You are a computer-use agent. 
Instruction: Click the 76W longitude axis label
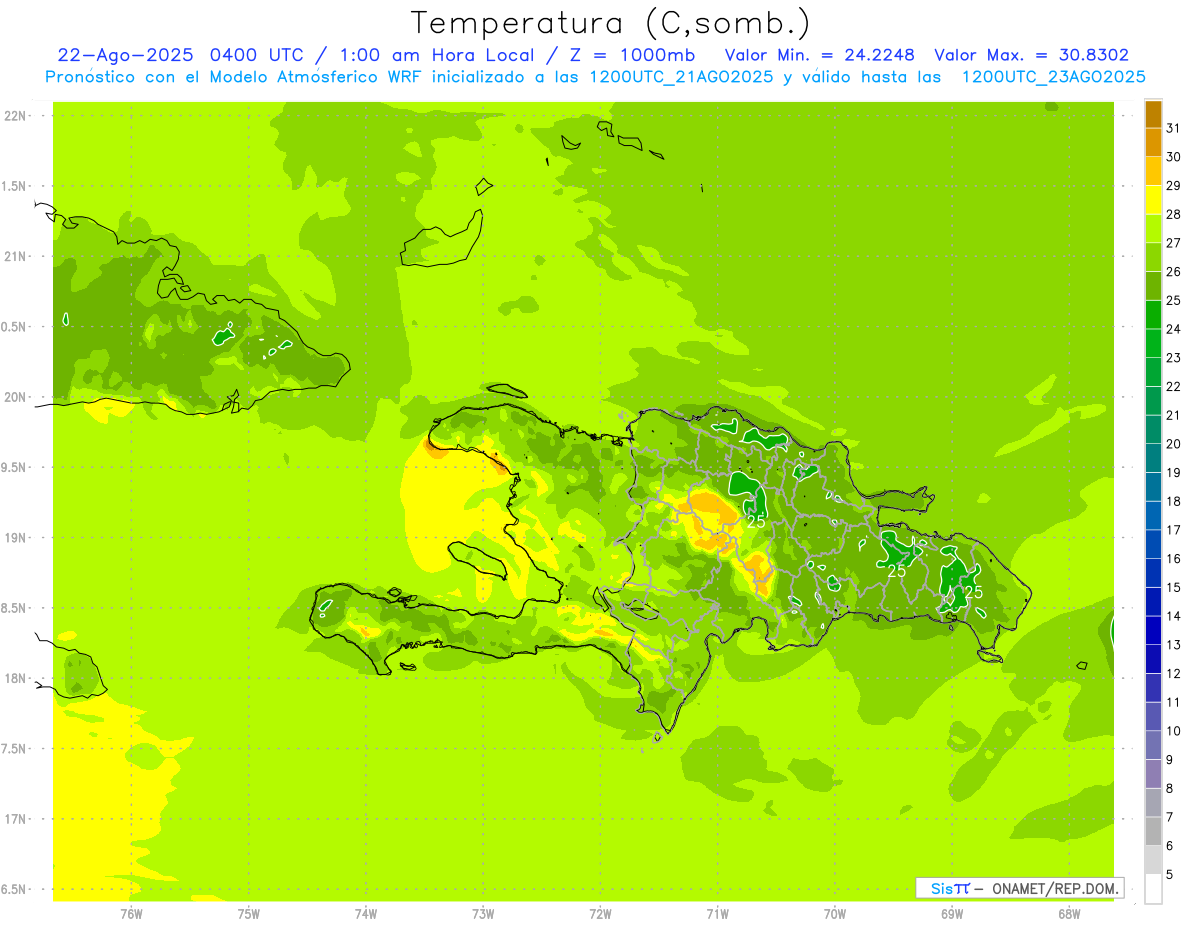tap(131, 913)
